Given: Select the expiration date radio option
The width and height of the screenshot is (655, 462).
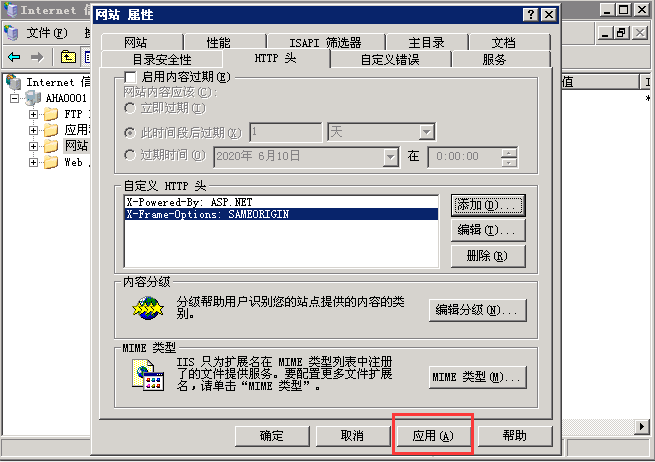Looking at the screenshot, I should pyautogui.click(x=130, y=155).
